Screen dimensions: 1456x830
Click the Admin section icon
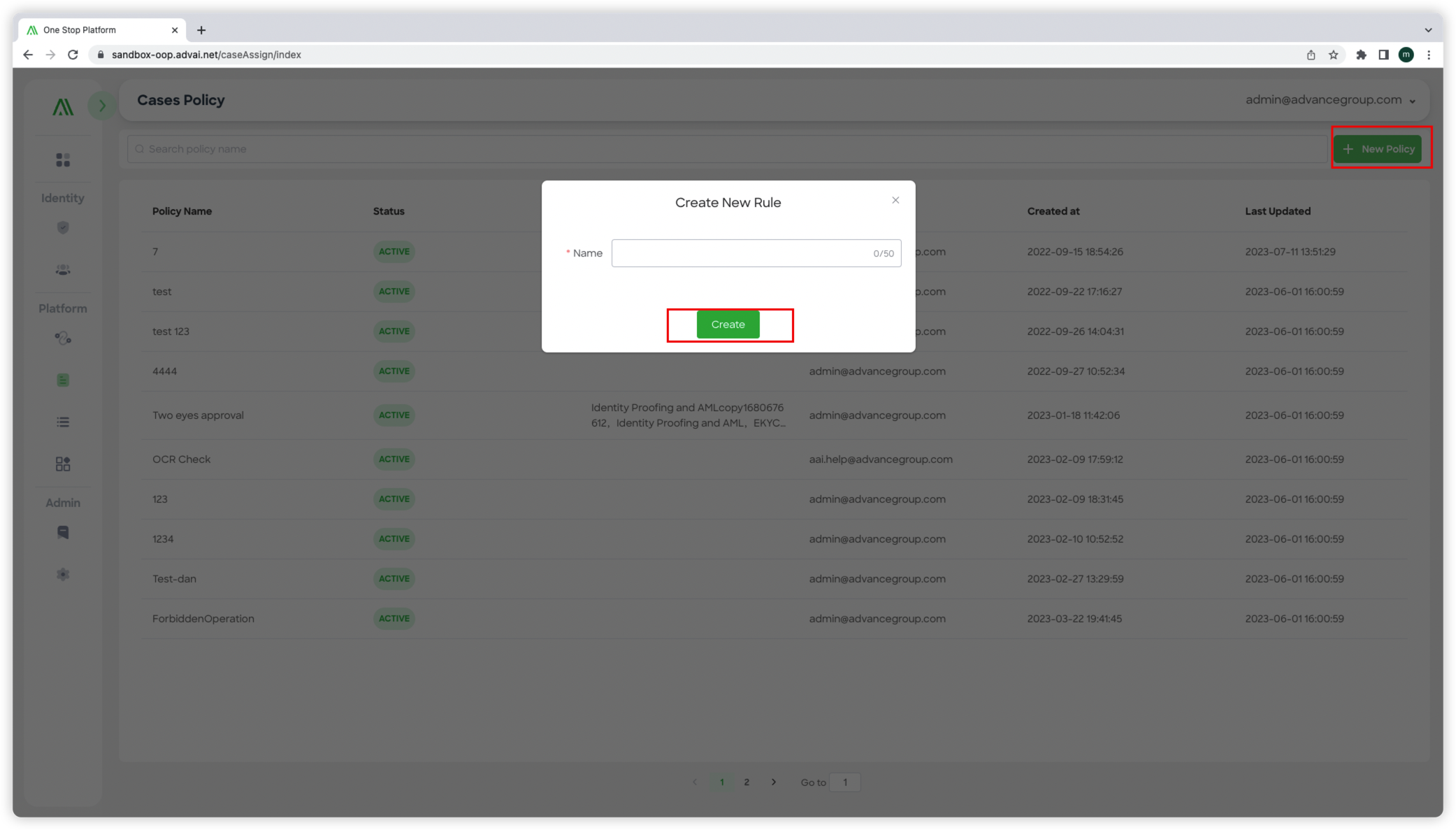pos(63,533)
